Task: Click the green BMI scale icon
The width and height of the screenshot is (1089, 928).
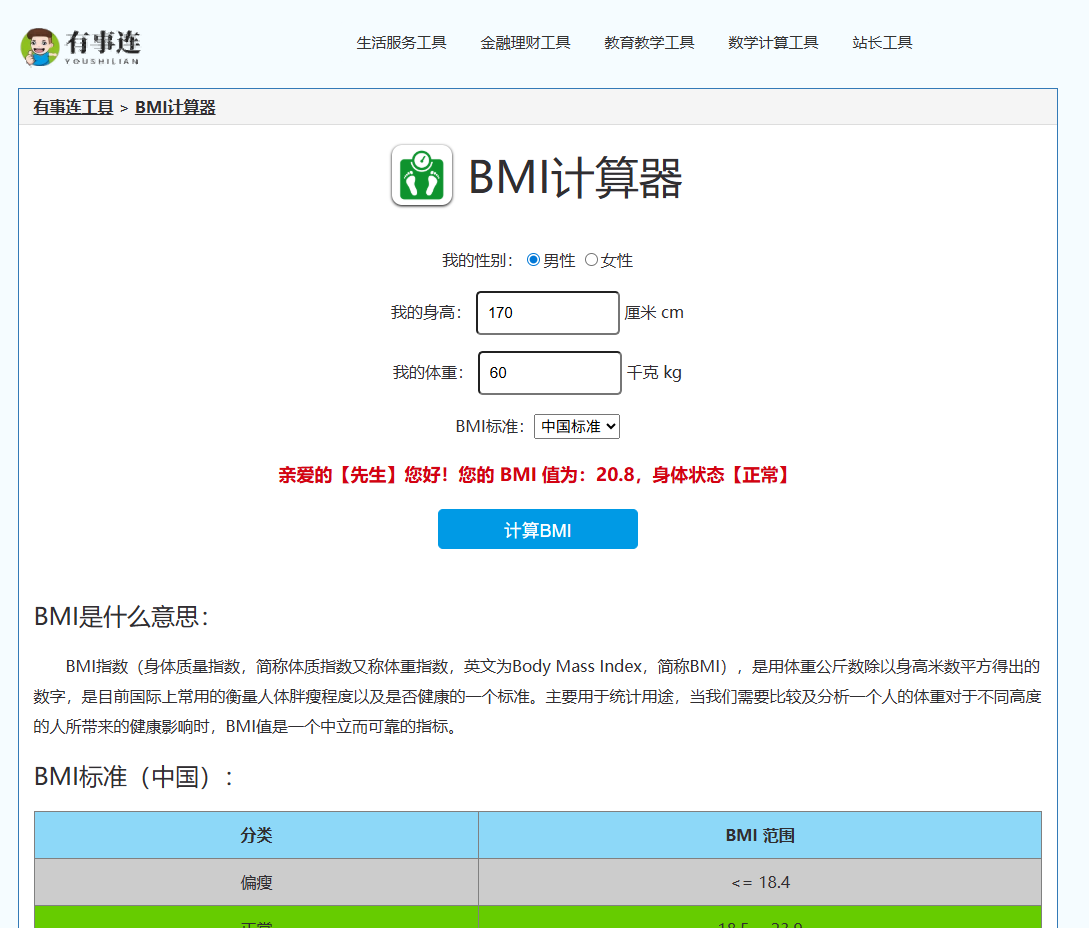Action: [x=421, y=176]
